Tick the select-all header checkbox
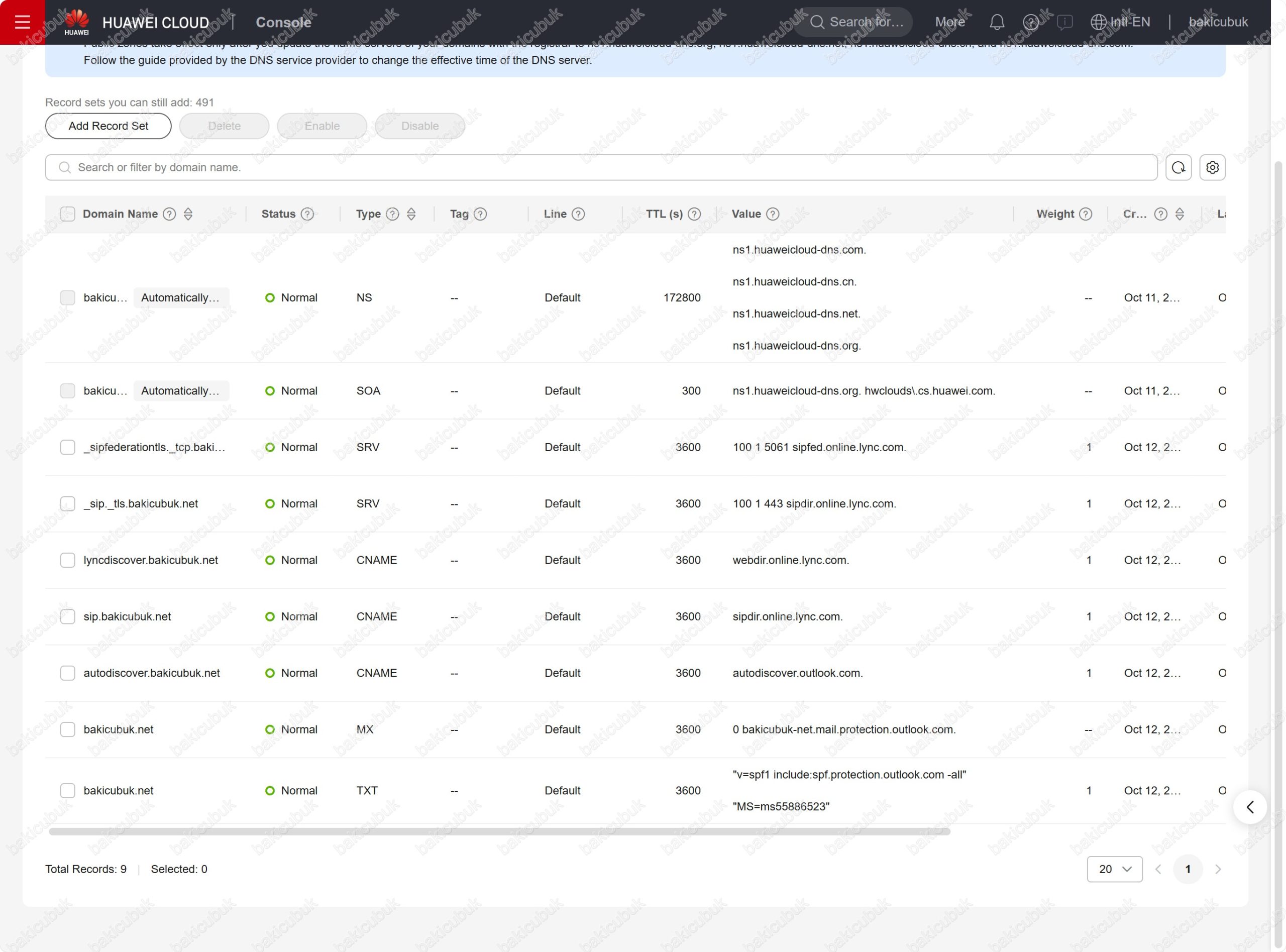The height and width of the screenshot is (952, 1286). [68, 214]
